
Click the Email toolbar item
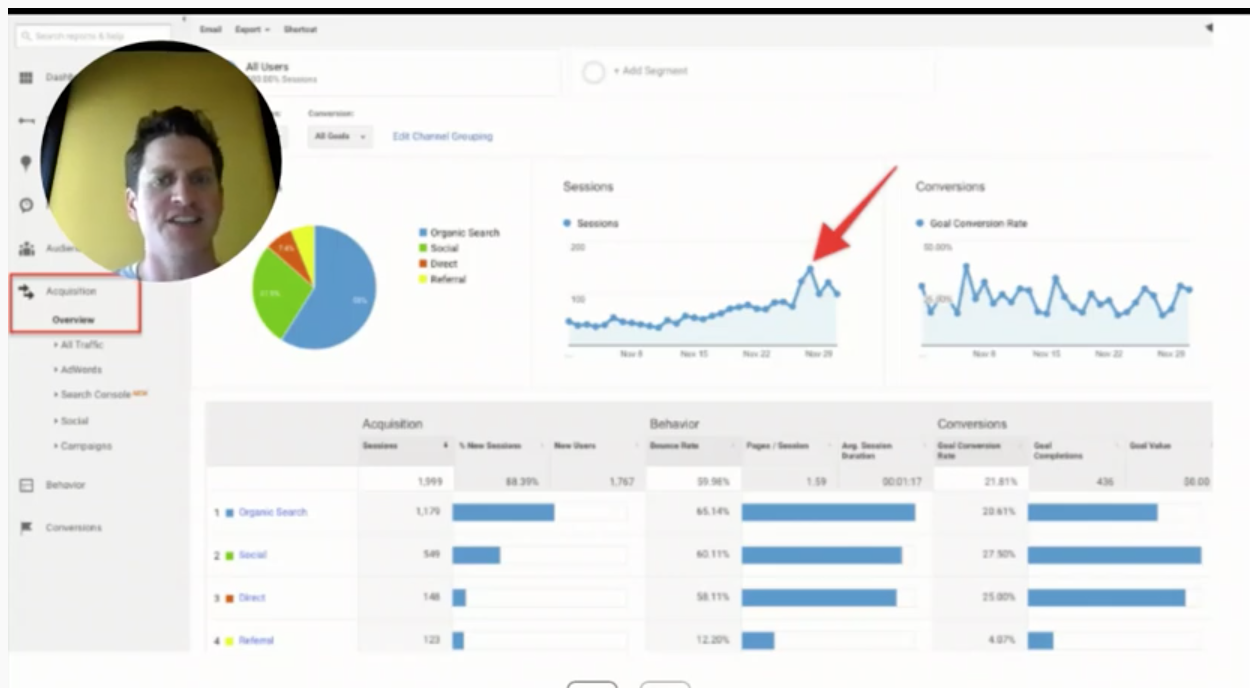pyautogui.click(x=210, y=30)
